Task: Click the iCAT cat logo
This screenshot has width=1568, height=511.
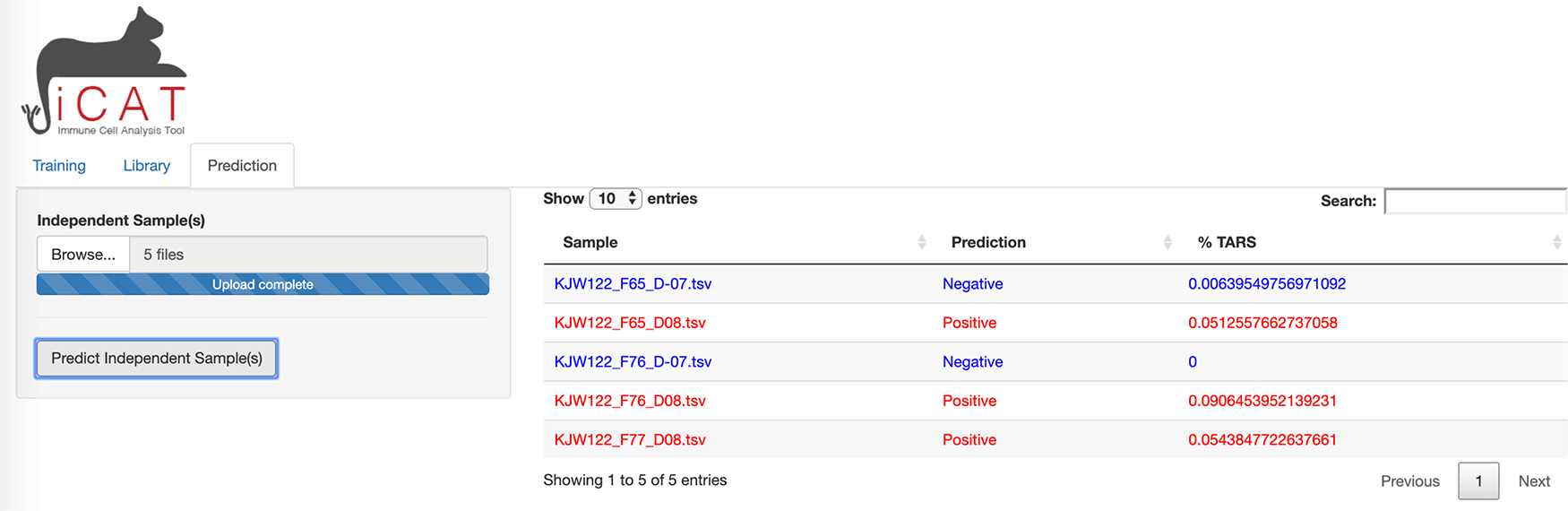Action: pyautogui.click(x=106, y=74)
